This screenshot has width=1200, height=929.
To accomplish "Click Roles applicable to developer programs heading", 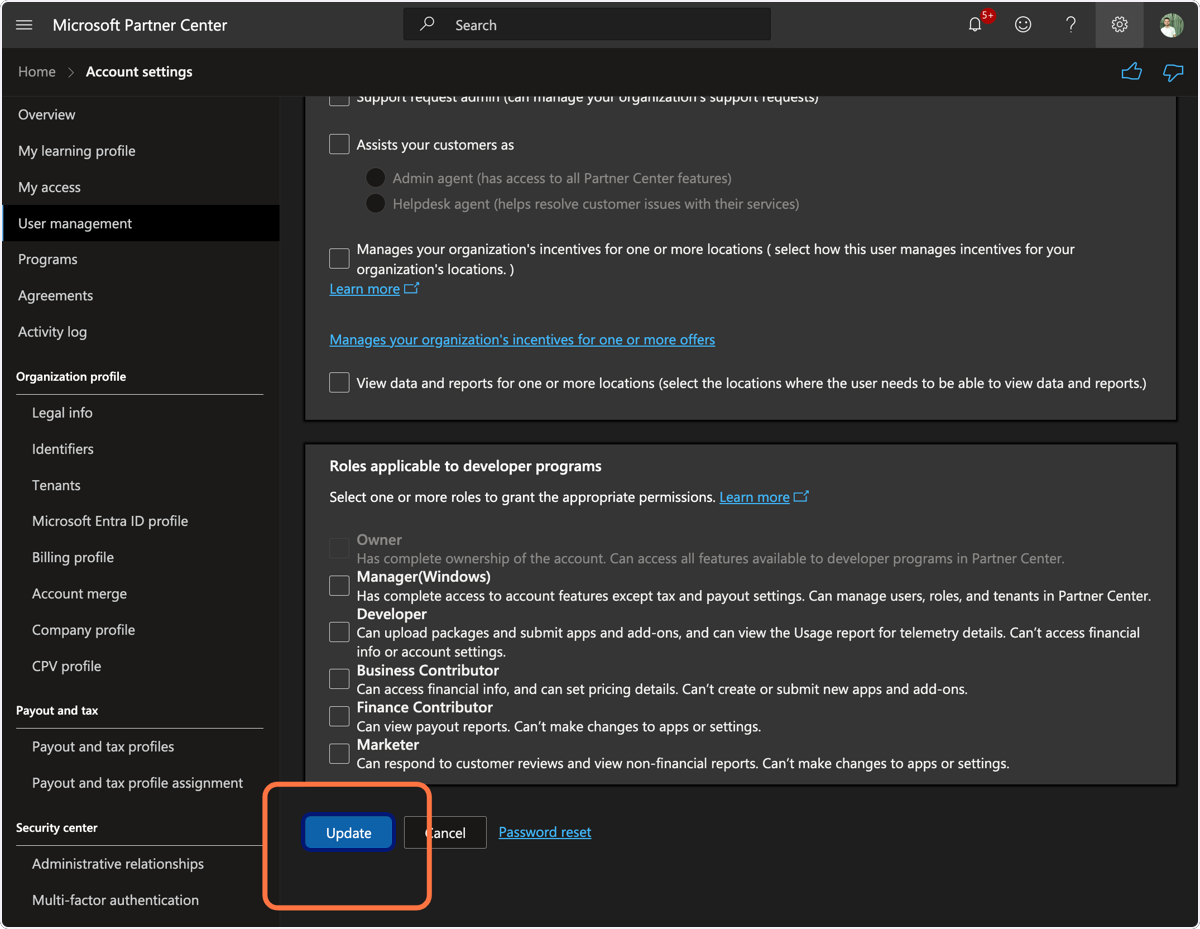I will click(465, 466).
